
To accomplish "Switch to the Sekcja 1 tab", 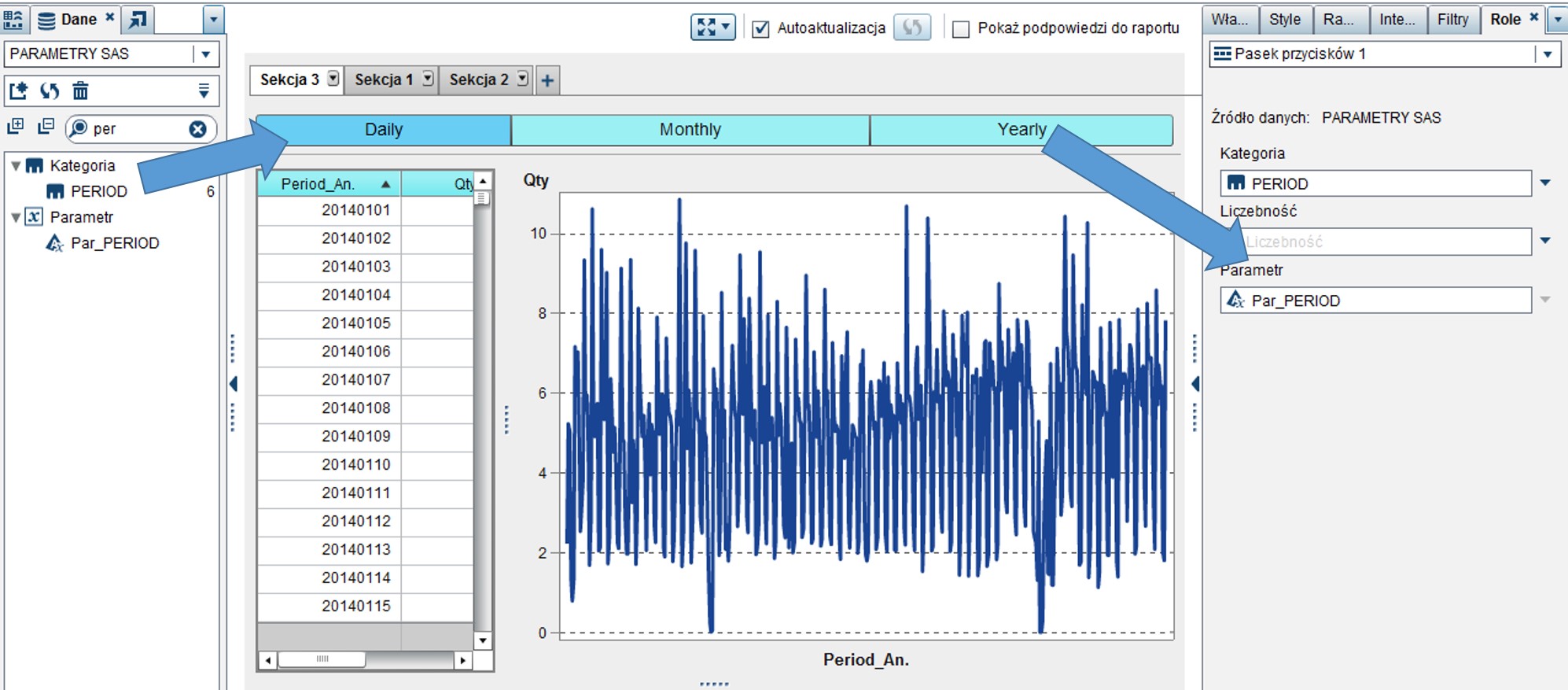I will 384,79.
